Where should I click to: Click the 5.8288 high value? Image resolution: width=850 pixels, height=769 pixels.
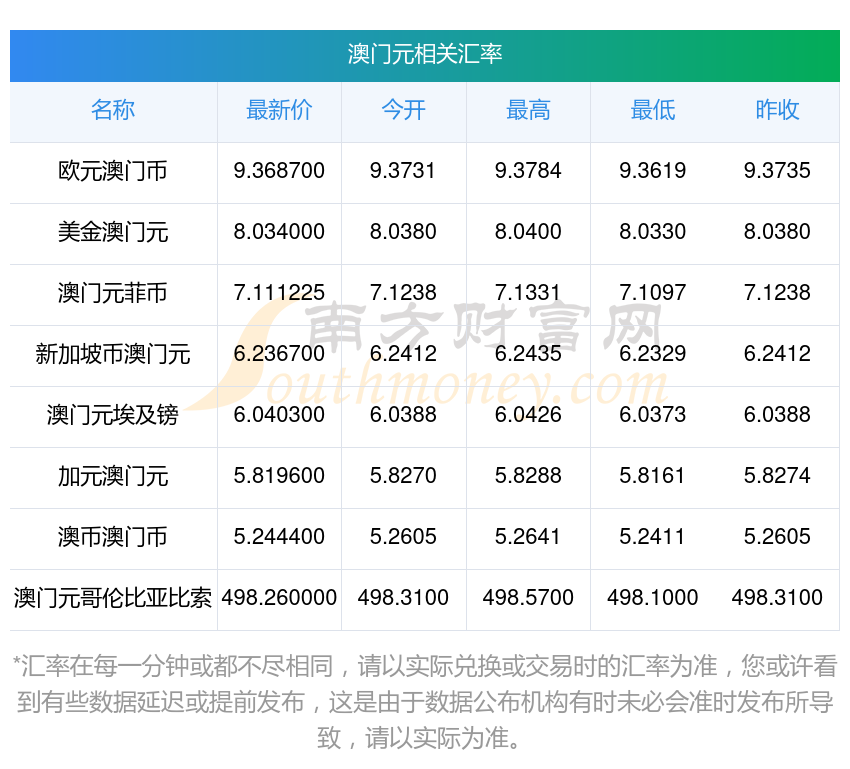528,476
